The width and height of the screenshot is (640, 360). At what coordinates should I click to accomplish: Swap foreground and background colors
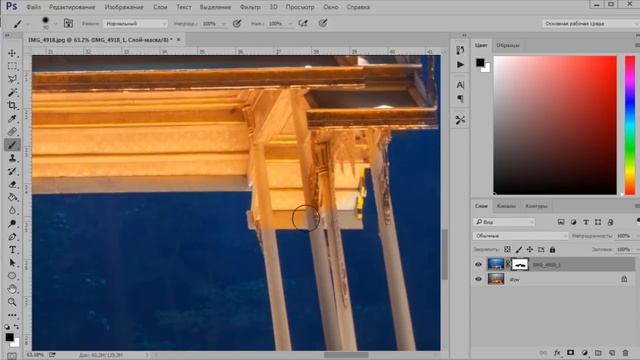click(16, 327)
